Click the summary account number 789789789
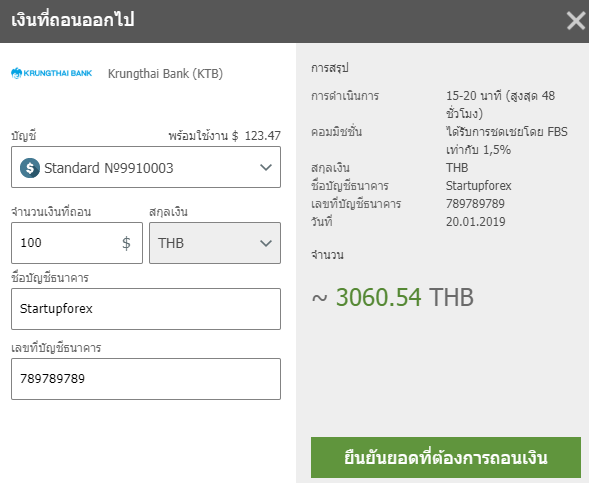Screen dimensions: 589x483 [475, 204]
